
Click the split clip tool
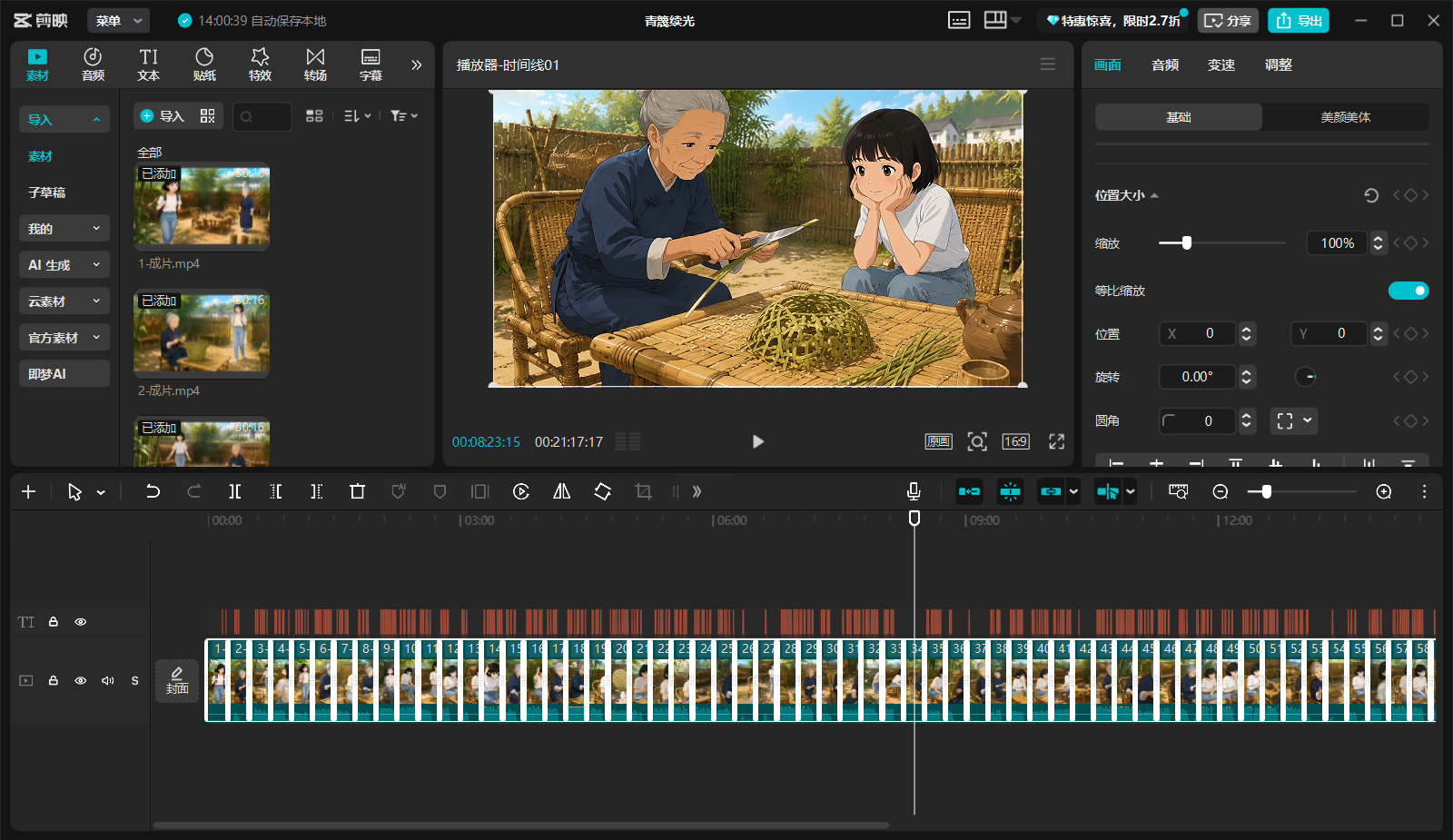coord(234,491)
